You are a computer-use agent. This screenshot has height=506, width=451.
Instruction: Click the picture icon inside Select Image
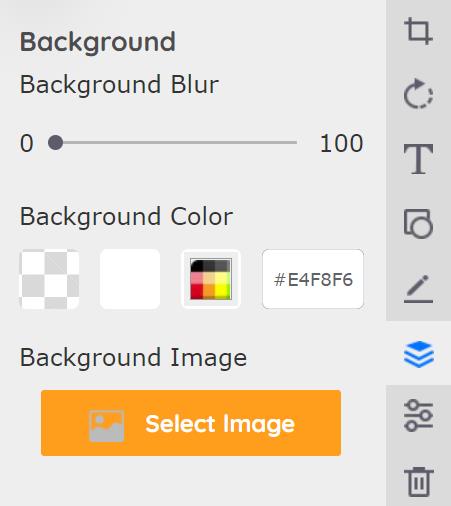click(x=107, y=426)
